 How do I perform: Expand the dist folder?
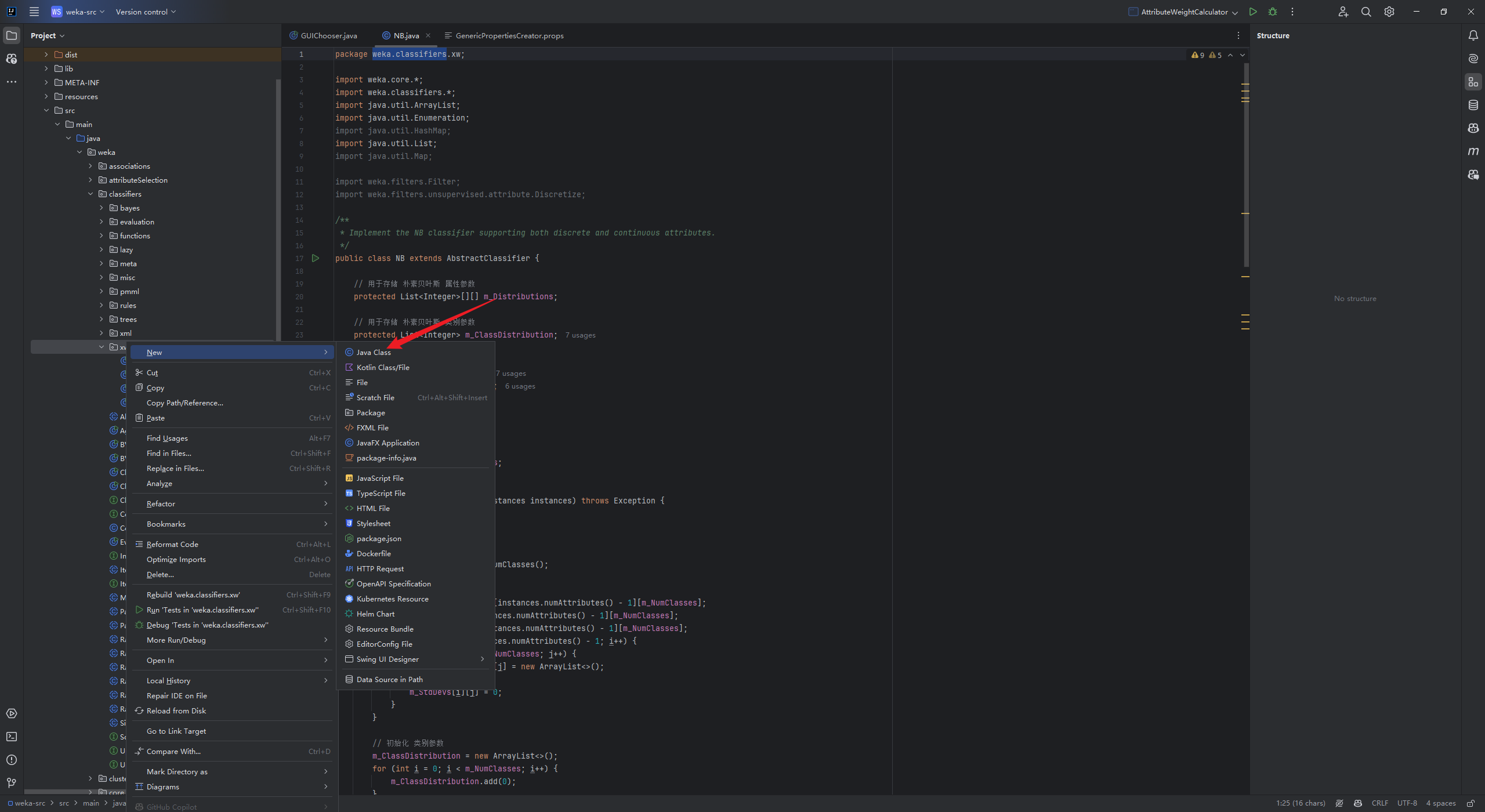point(46,55)
